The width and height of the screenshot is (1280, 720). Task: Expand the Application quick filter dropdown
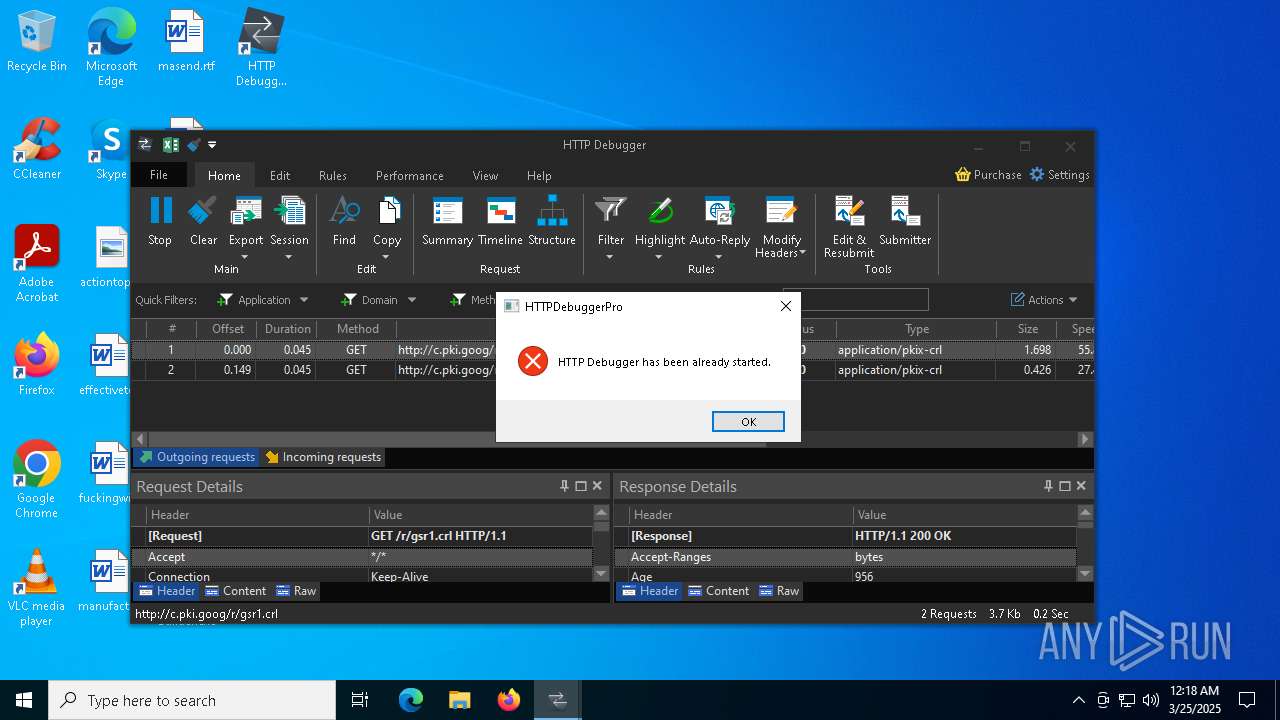pyautogui.click(x=304, y=300)
